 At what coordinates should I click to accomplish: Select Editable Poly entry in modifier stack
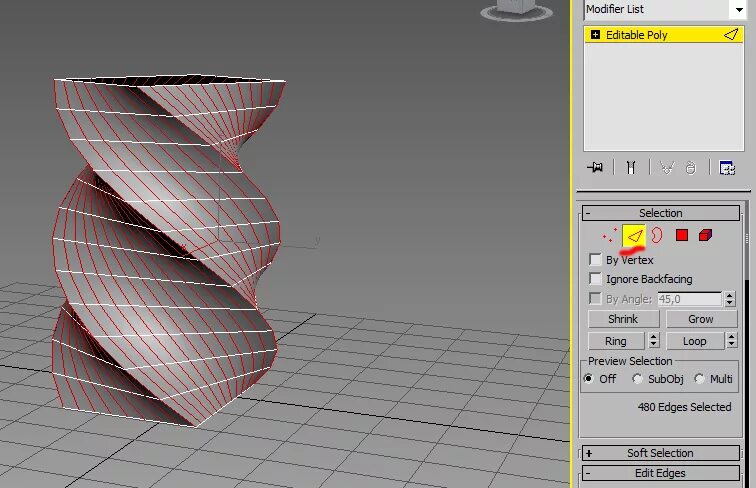pos(664,35)
